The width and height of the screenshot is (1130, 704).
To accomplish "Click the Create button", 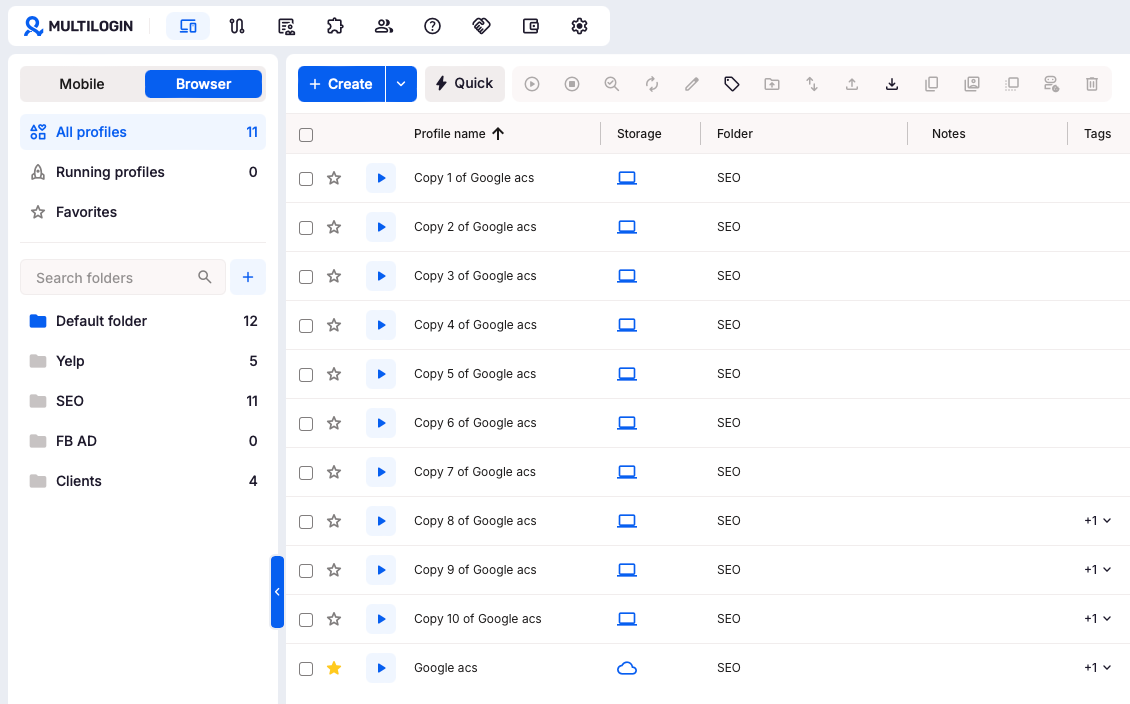I will point(342,84).
